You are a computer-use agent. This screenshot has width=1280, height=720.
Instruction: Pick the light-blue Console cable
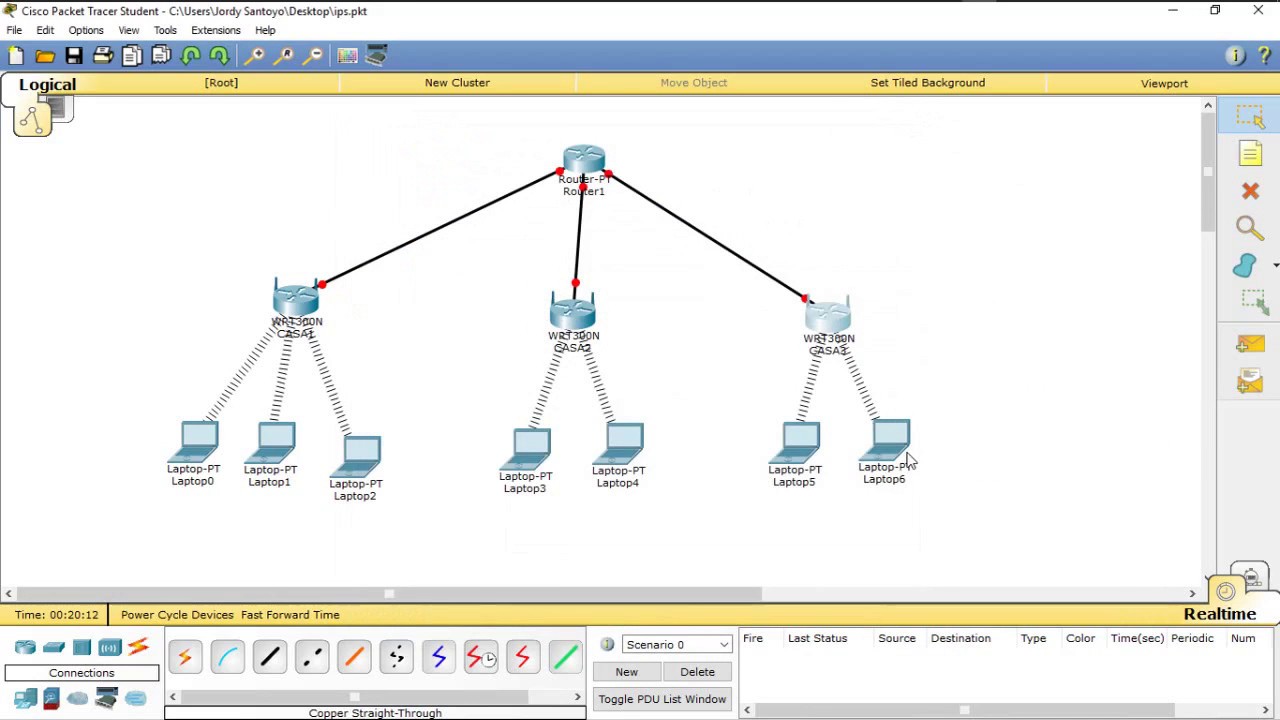[227, 657]
